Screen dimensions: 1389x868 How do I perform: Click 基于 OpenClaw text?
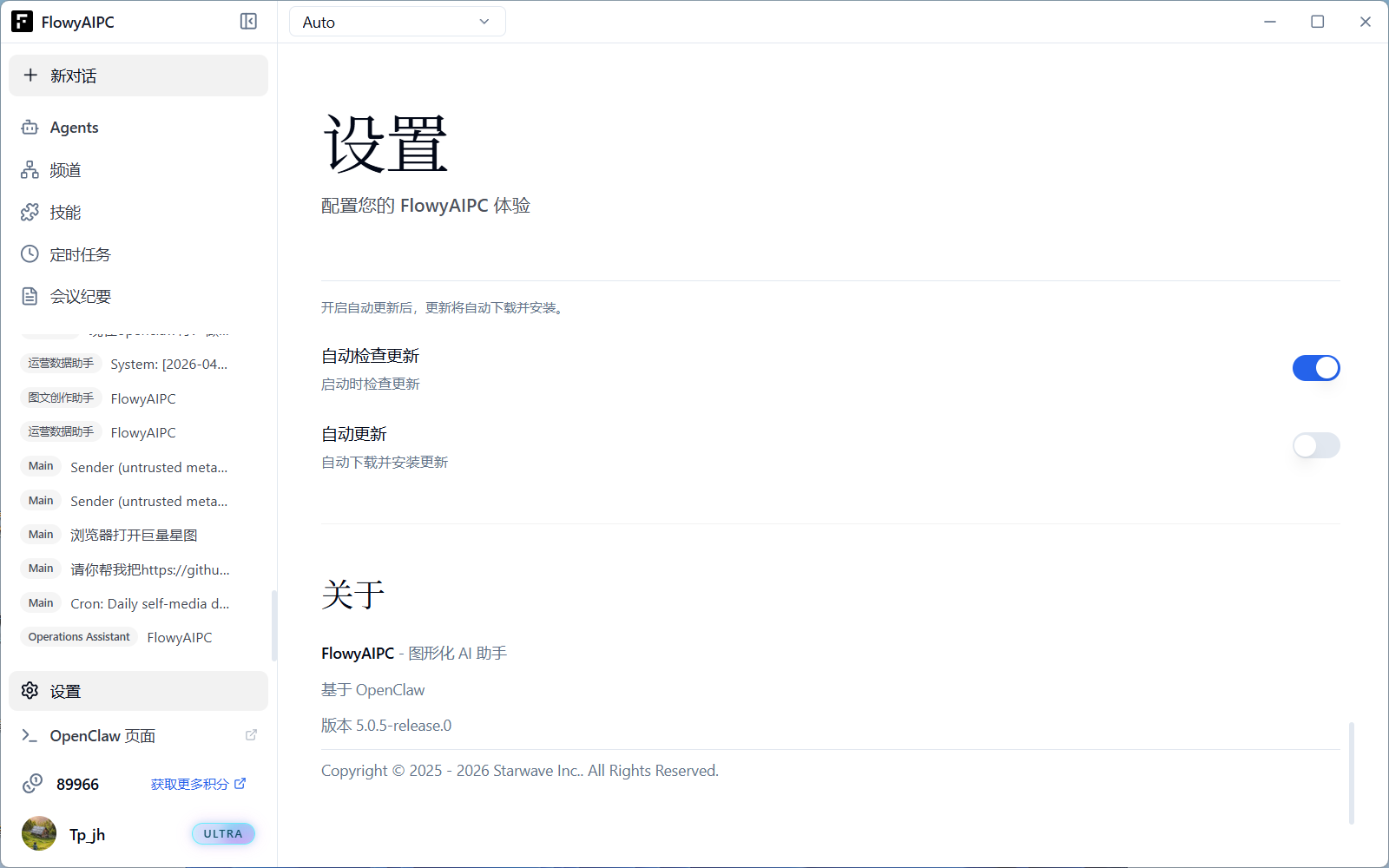tap(373, 690)
